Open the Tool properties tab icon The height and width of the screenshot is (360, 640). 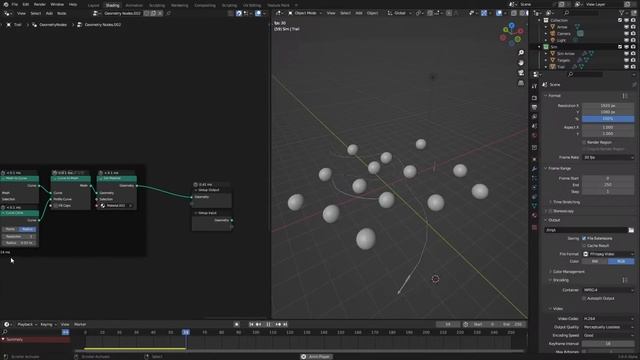point(534,86)
